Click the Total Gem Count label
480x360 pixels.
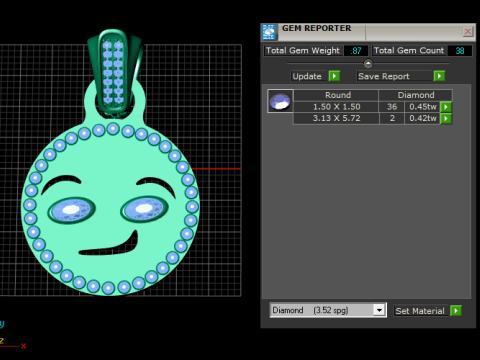tap(409, 51)
